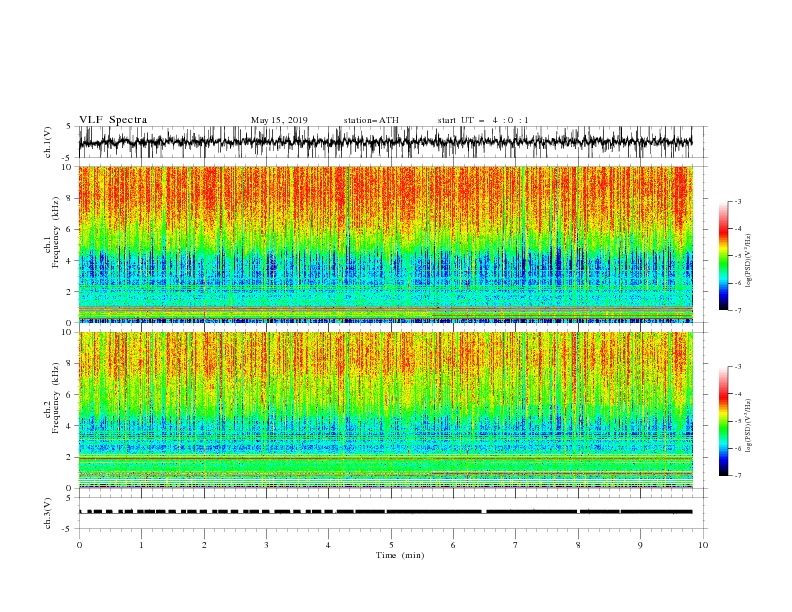Click the ch.1 PSD color scale bar

[723, 256]
